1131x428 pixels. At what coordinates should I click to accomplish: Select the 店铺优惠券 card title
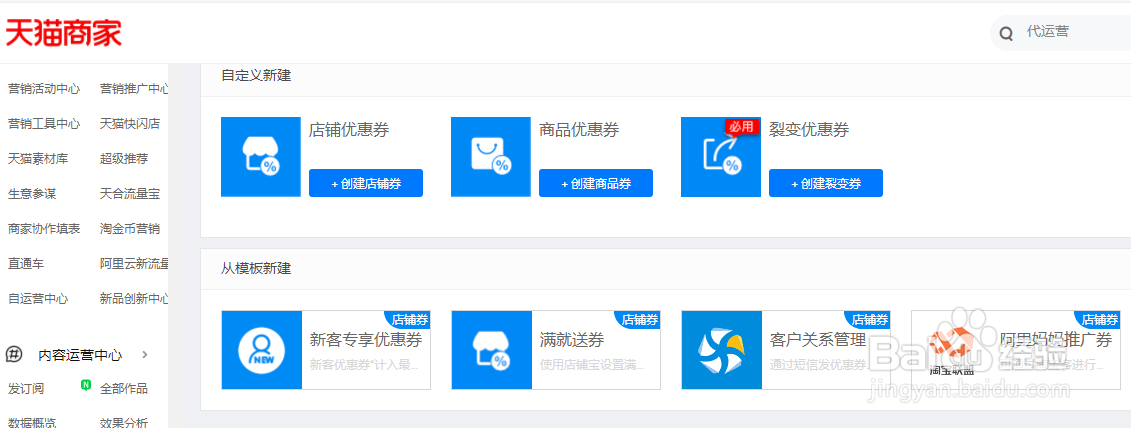coord(349,130)
